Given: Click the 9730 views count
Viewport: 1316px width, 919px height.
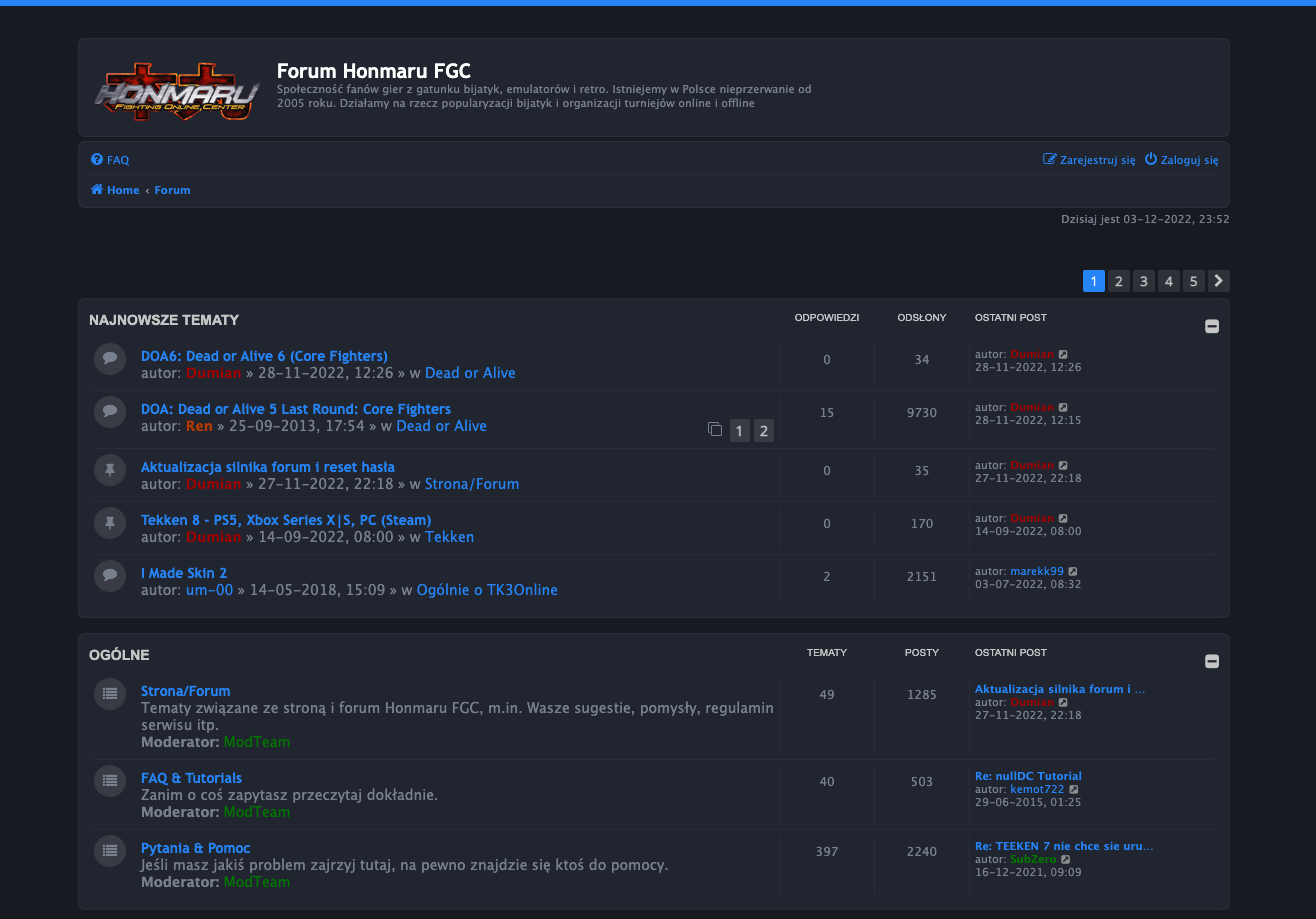Looking at the screenshot, I should point(922,413).
